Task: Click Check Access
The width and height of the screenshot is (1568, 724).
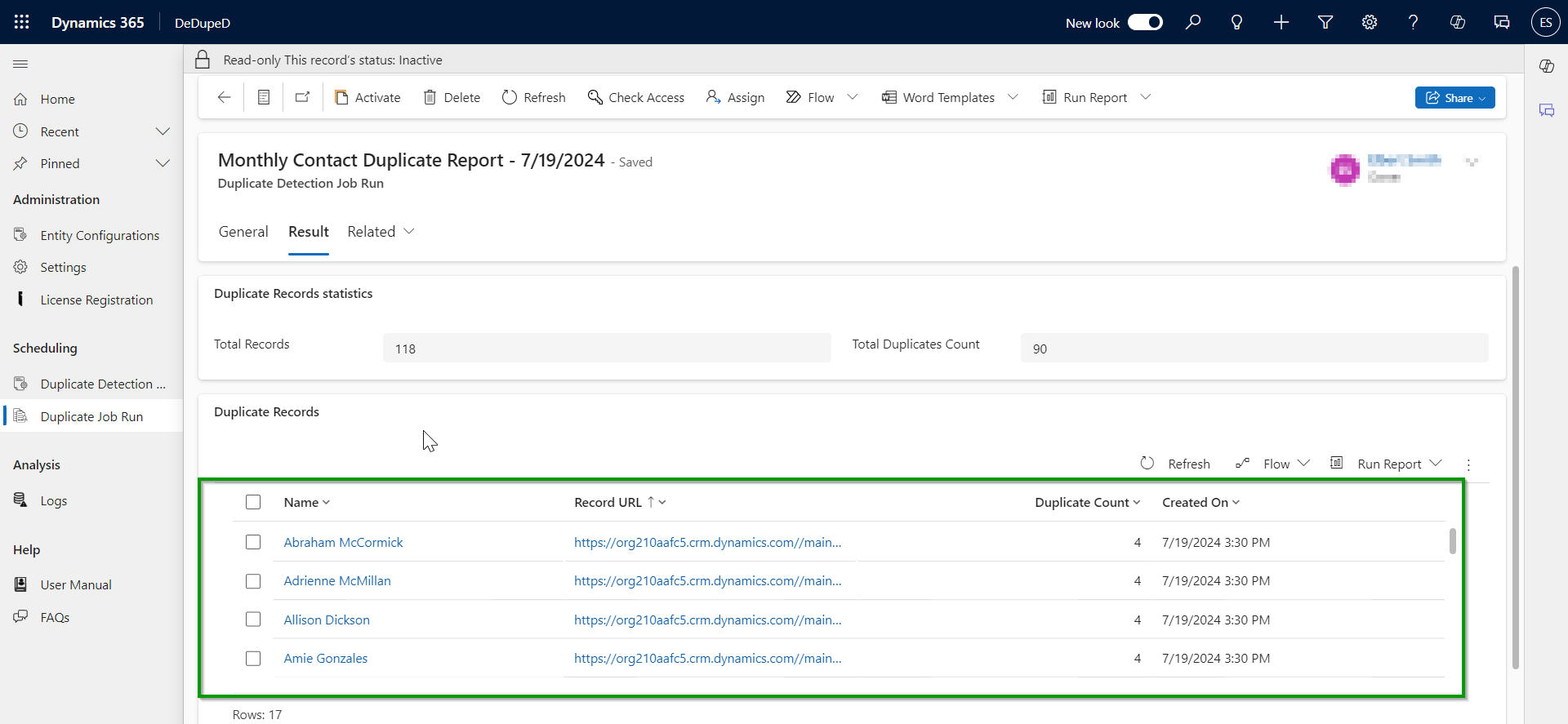Action: coord(636,97)
